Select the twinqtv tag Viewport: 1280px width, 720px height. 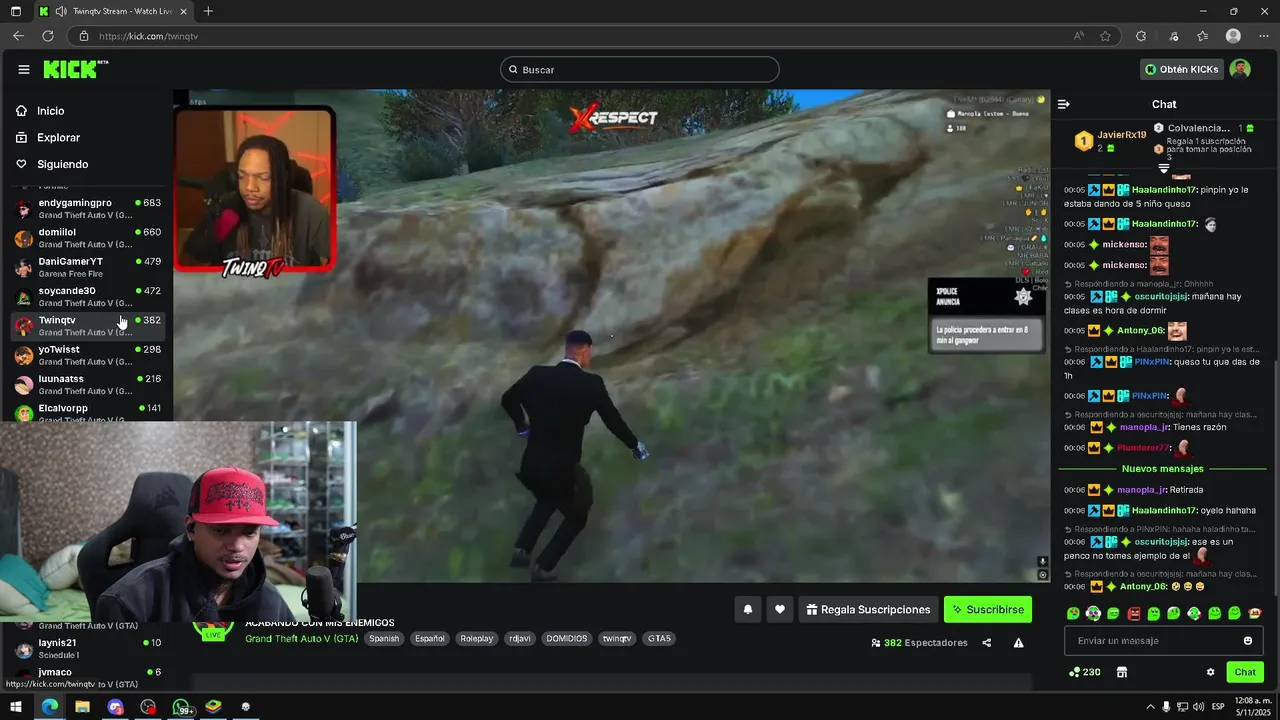pyautogui.click(x=617, y=638)
